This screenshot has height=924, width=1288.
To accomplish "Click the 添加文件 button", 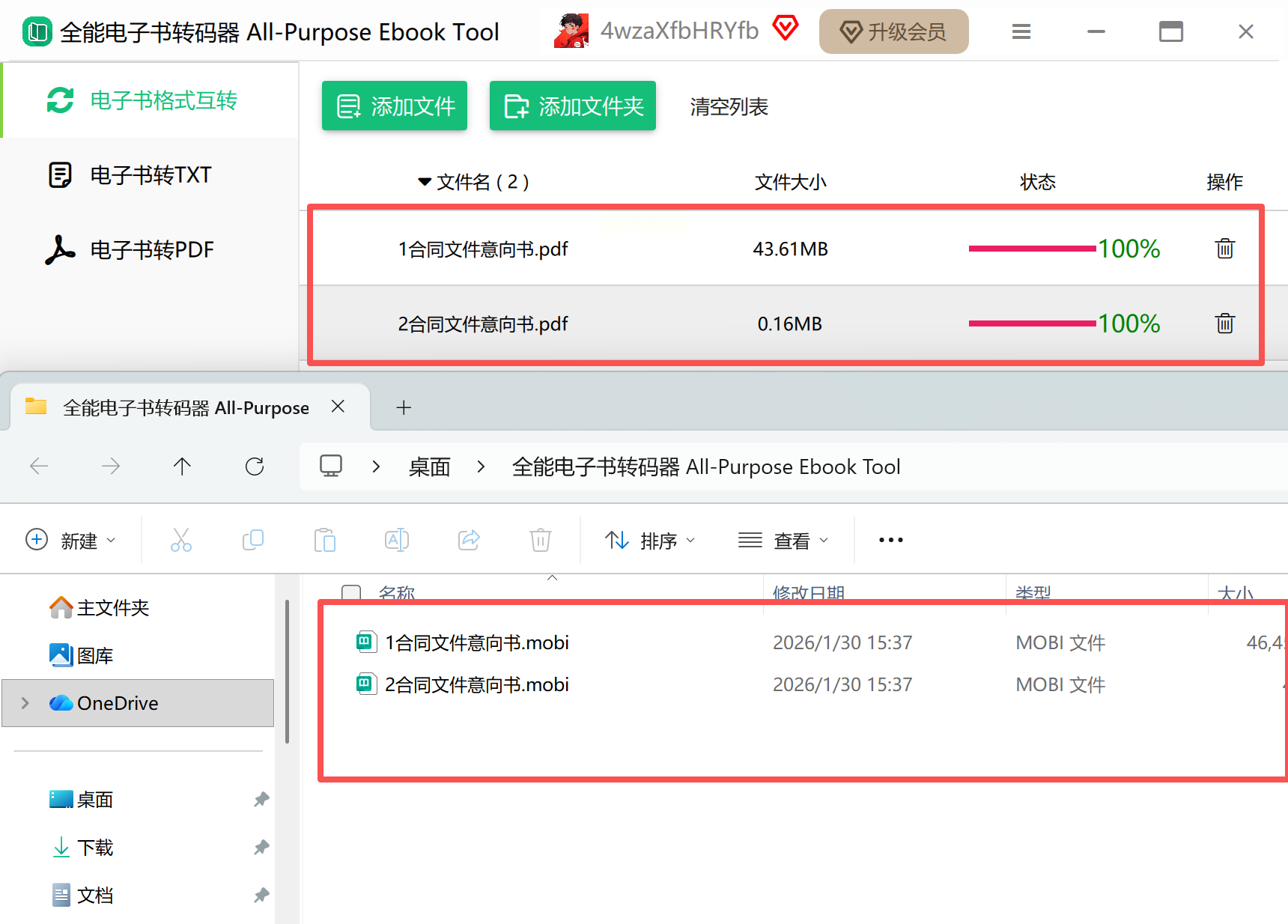I will click(395, 106).
